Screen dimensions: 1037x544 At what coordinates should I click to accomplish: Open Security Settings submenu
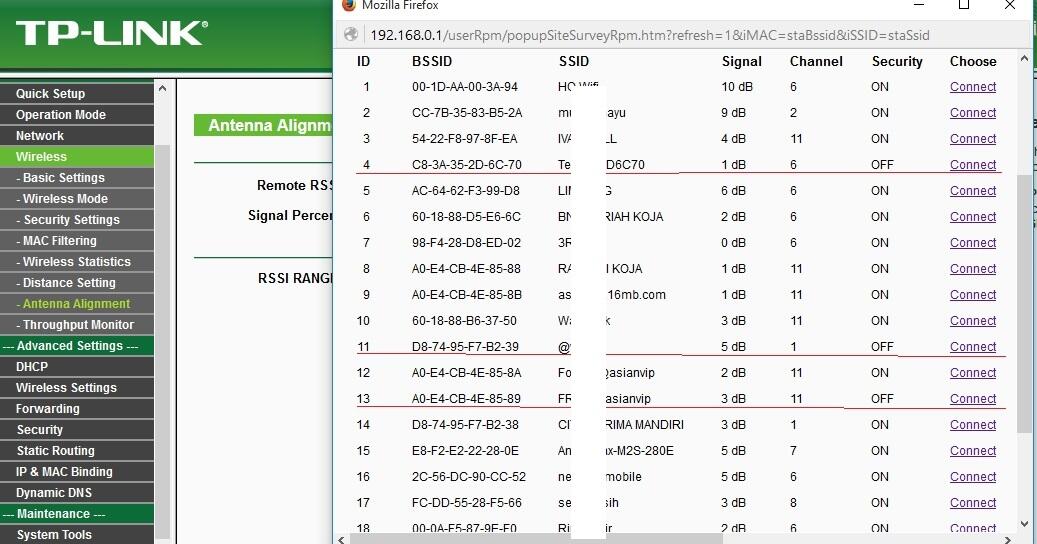[x=77, y=219]
